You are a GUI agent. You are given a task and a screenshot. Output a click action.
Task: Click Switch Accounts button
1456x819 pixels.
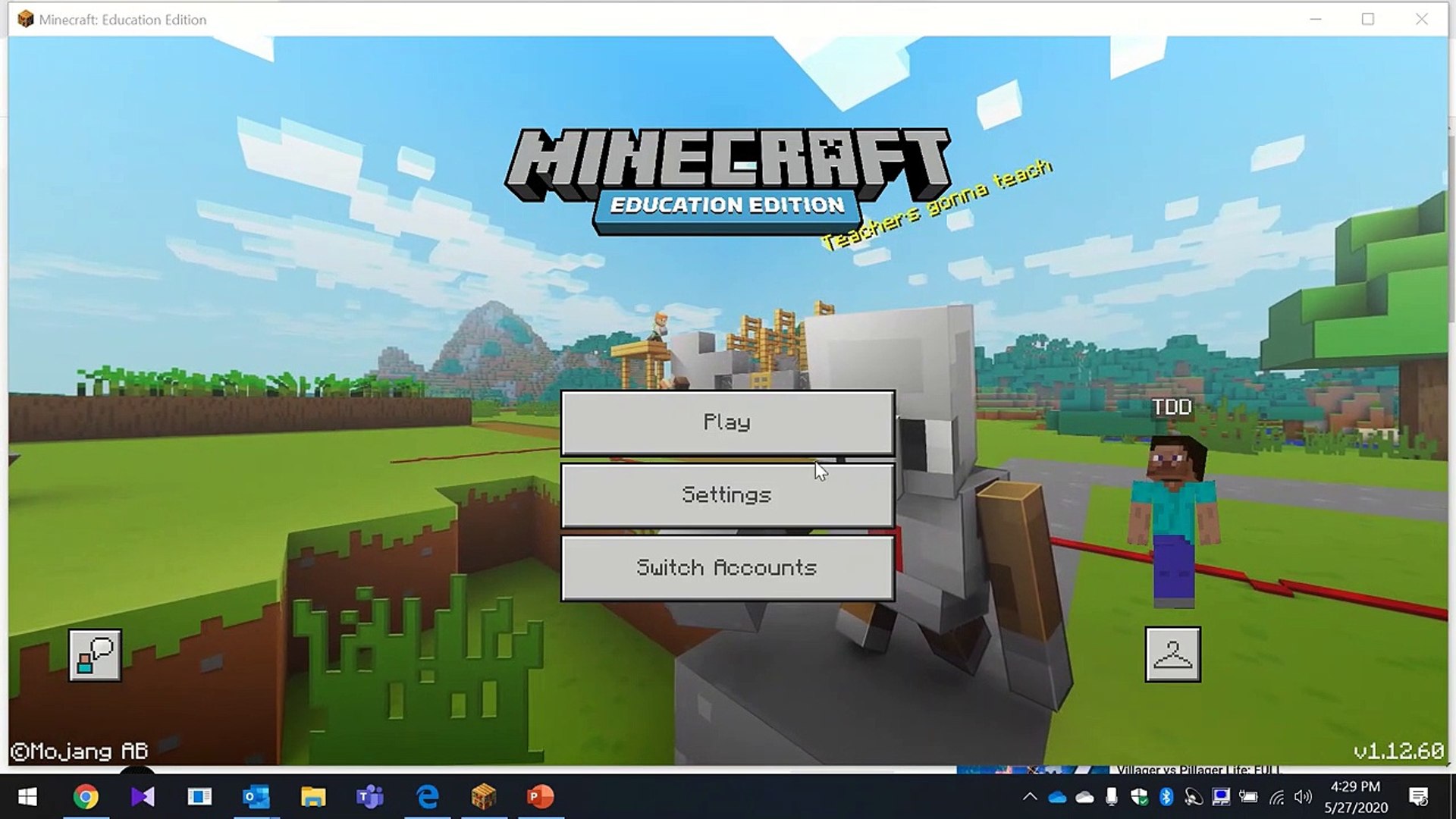pyautogui.click(x=726, y=568)
